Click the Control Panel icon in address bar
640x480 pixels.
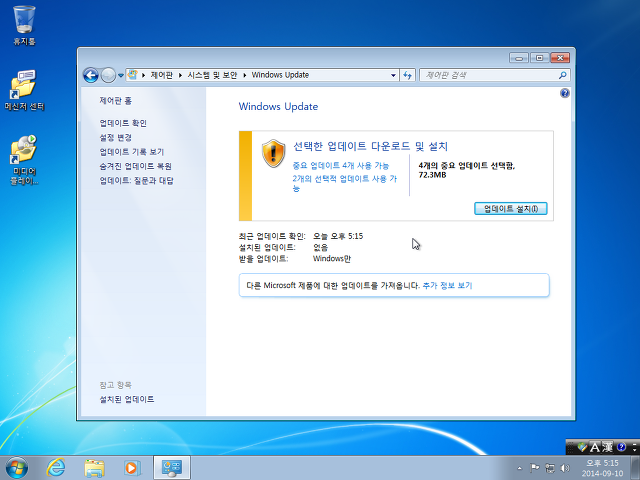coord(132,75)
